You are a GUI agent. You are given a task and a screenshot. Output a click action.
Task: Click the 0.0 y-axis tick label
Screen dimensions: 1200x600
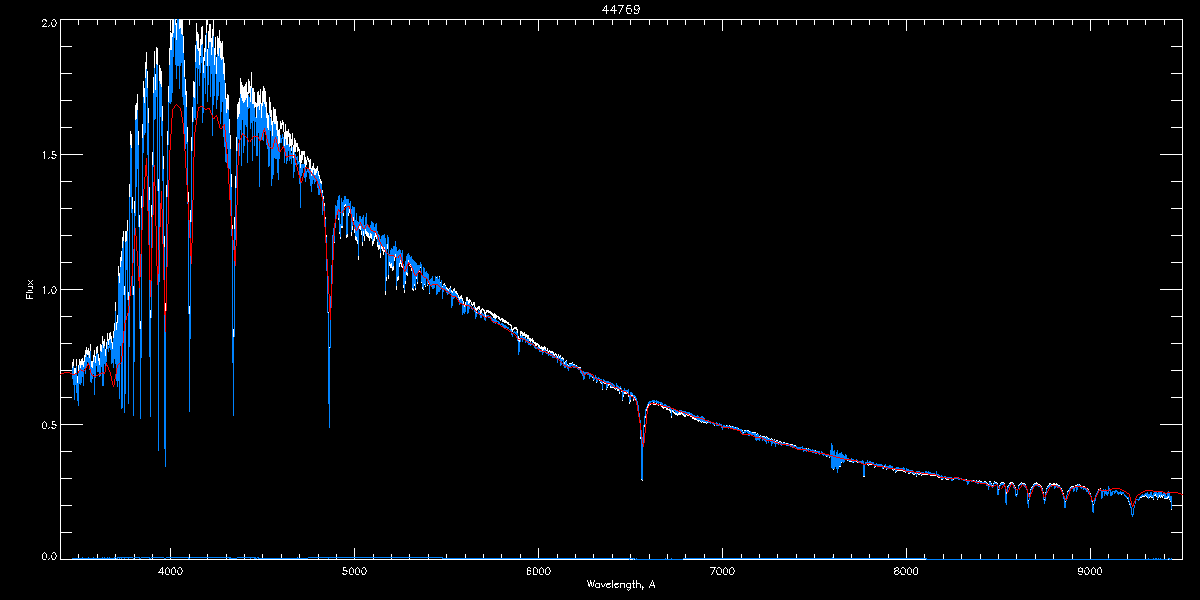pyautogui.click(x=48, y=557)
